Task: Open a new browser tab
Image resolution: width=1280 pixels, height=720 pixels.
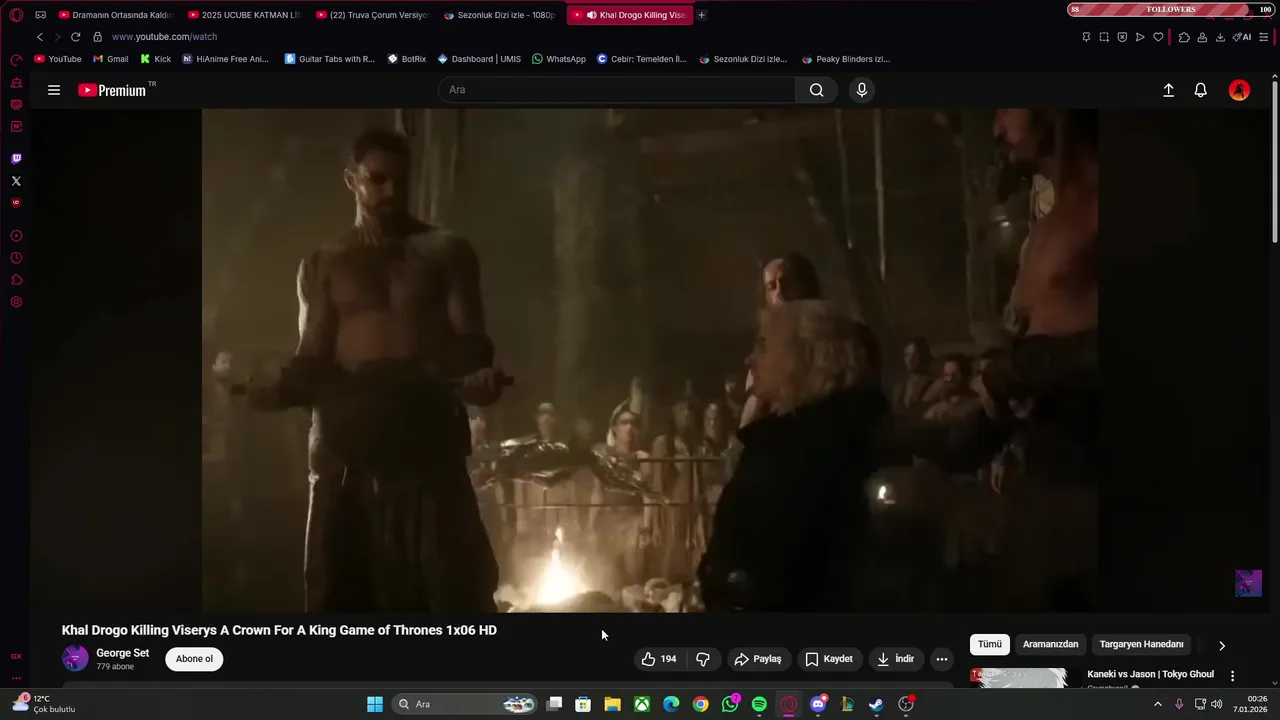Action: [701, 15]
